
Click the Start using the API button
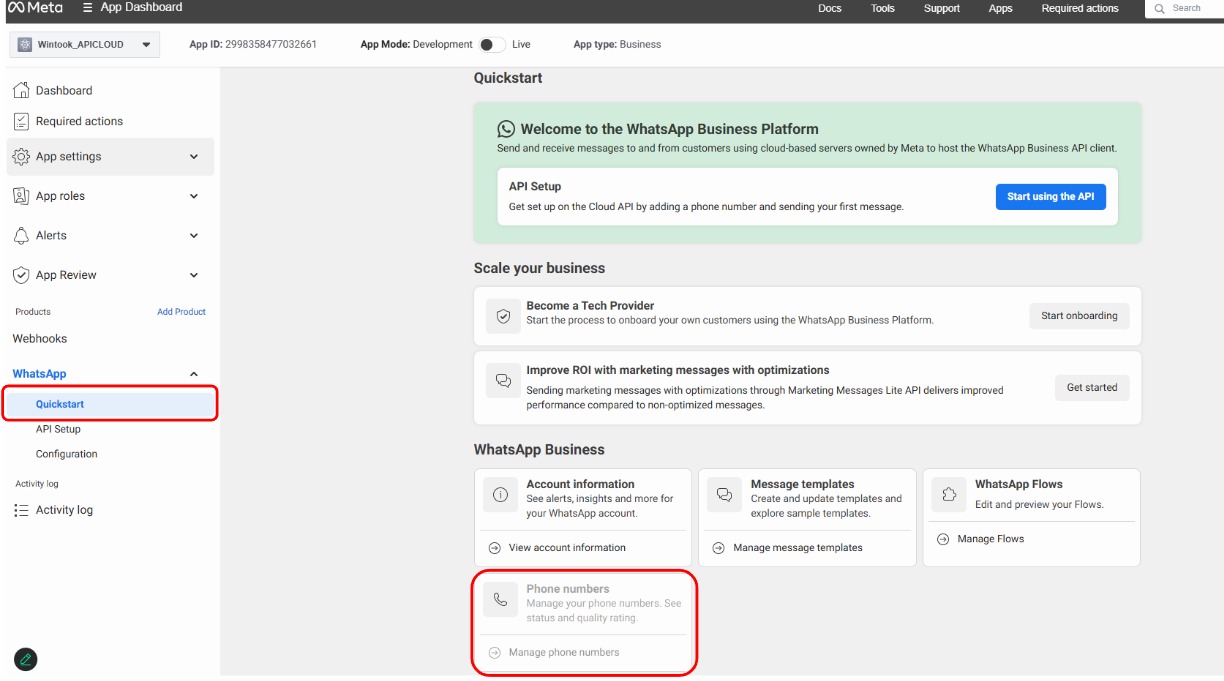[1050, 197]
